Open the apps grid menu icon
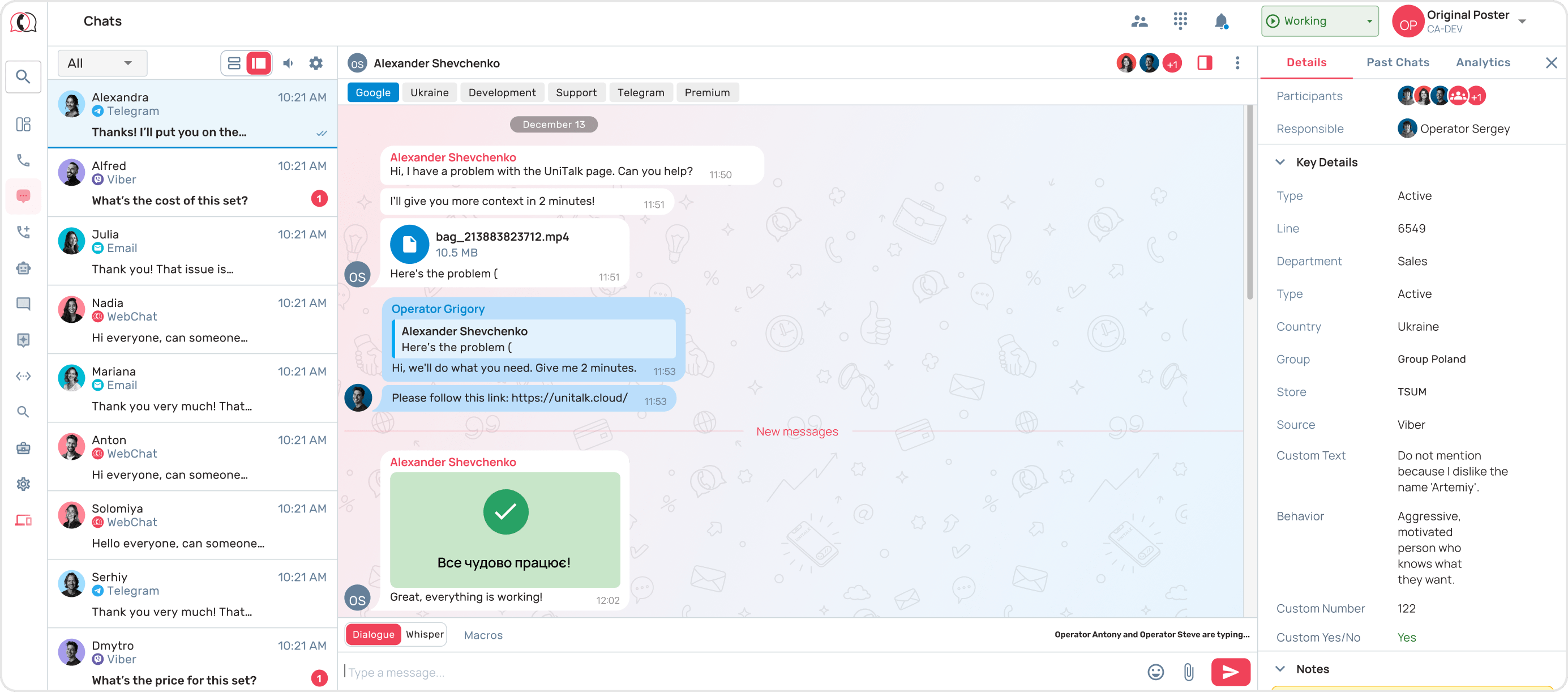The image size is (1568, 692). 1180,22
